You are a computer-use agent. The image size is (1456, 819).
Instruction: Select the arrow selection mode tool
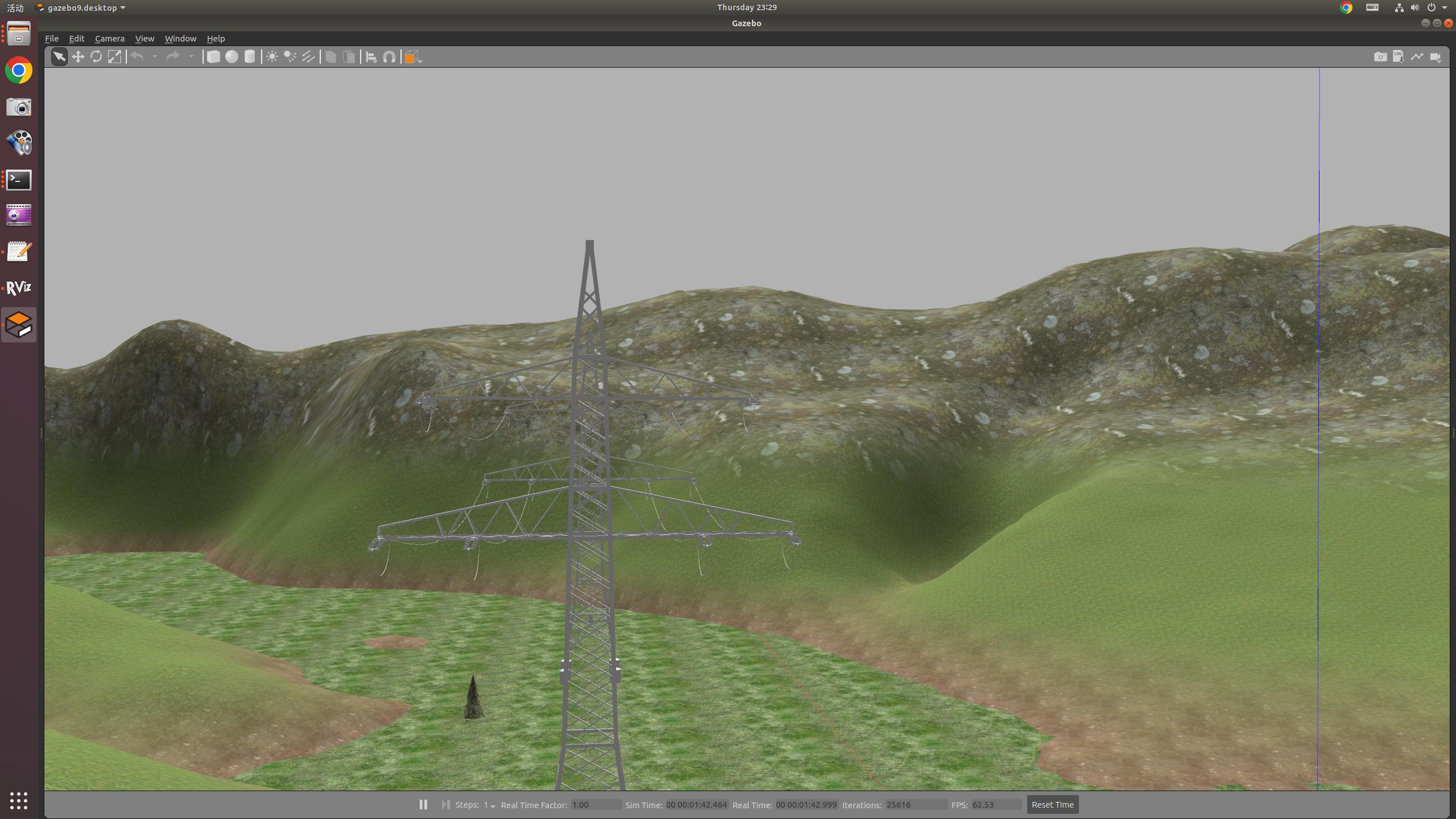coord(59,57)
